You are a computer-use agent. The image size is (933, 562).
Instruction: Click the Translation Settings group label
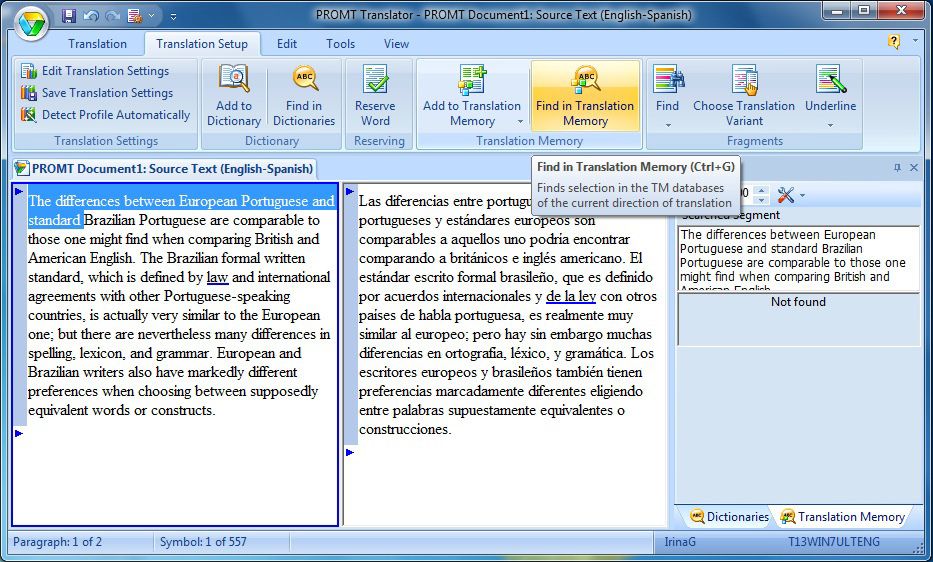[x=106, y=141]
